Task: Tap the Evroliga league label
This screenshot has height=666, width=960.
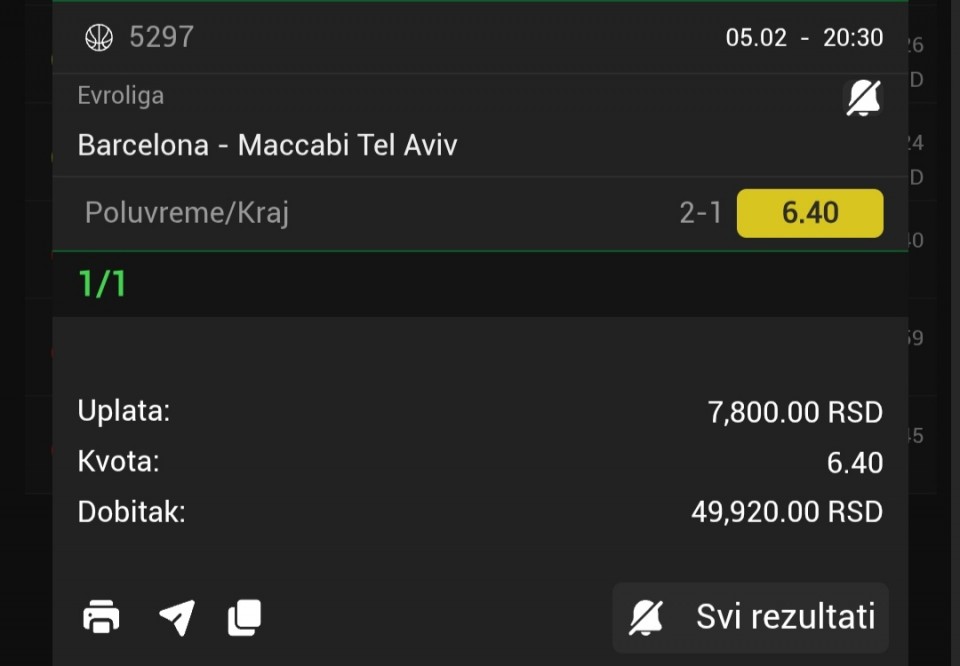Action: pos(121,95)
